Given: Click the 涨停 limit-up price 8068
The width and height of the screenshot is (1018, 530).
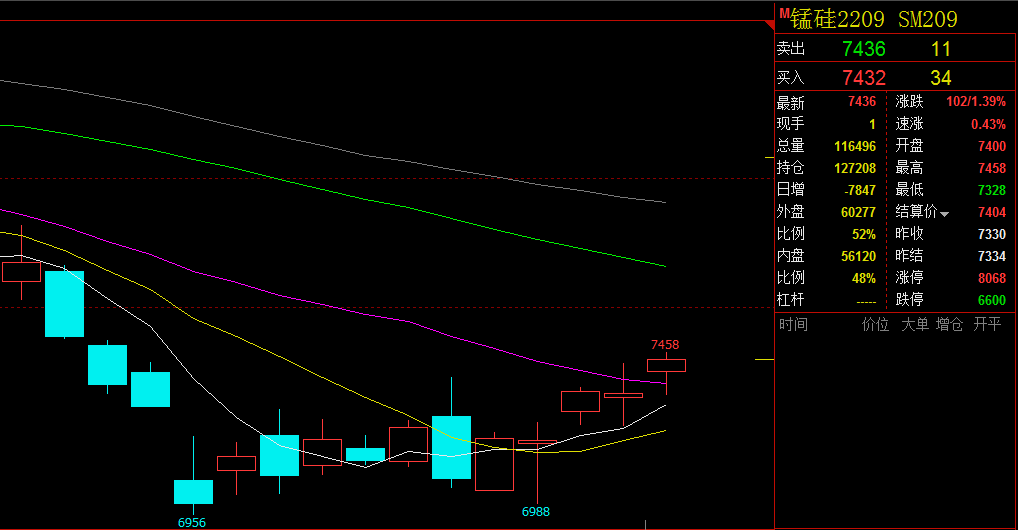Looking at the screenshot, I should [x=991, y=278].
